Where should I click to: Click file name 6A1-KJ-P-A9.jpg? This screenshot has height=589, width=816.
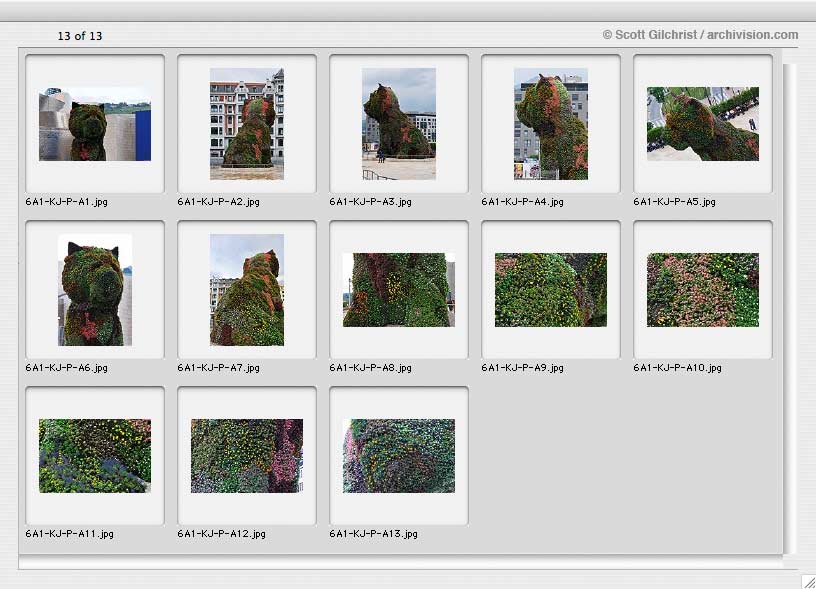pos(522,368)
